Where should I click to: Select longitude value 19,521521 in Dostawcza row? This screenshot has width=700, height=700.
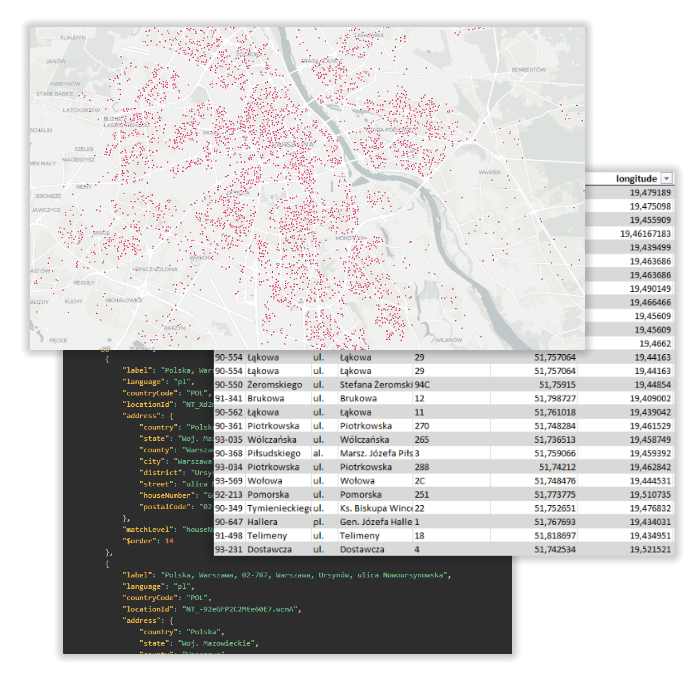tap(651, 549)
